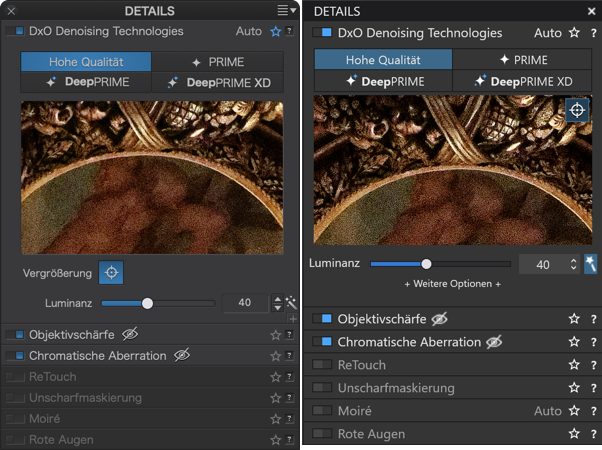
Task: Click favorite star for DxO Denoising in left panel
Action: click(x=276, y=31)
